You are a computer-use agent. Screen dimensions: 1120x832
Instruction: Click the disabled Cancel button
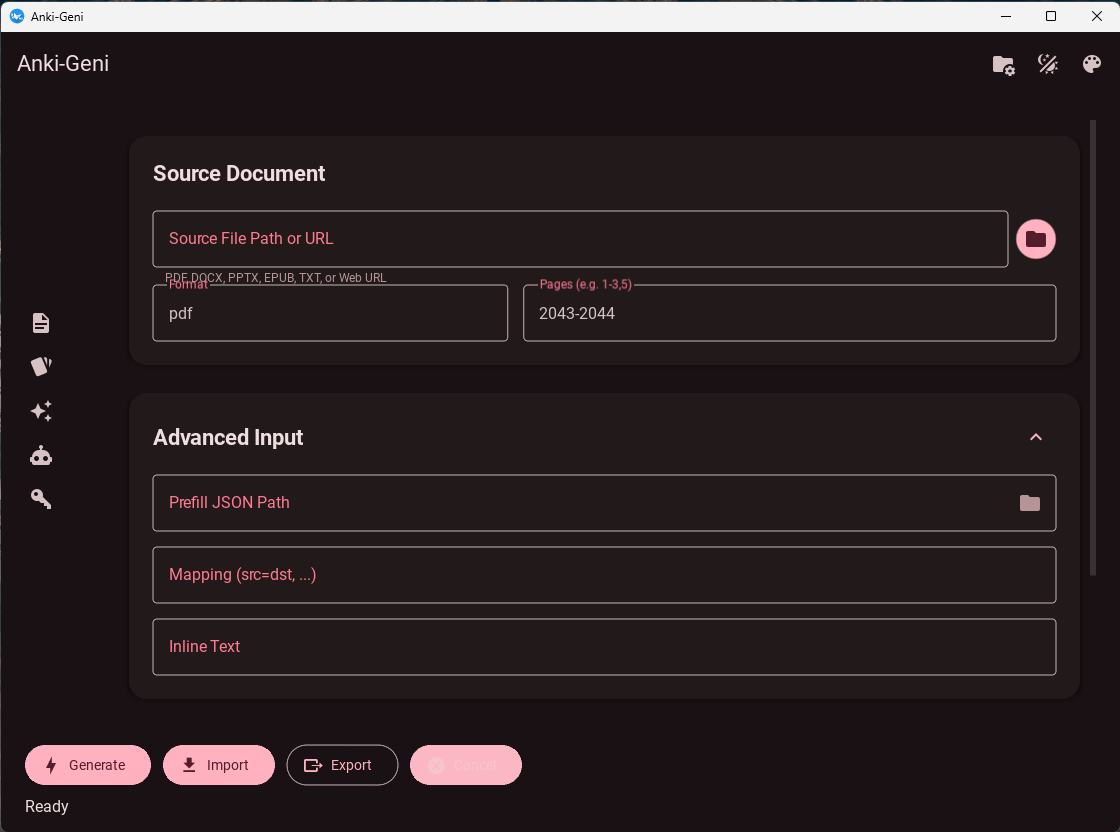point(466,765)
